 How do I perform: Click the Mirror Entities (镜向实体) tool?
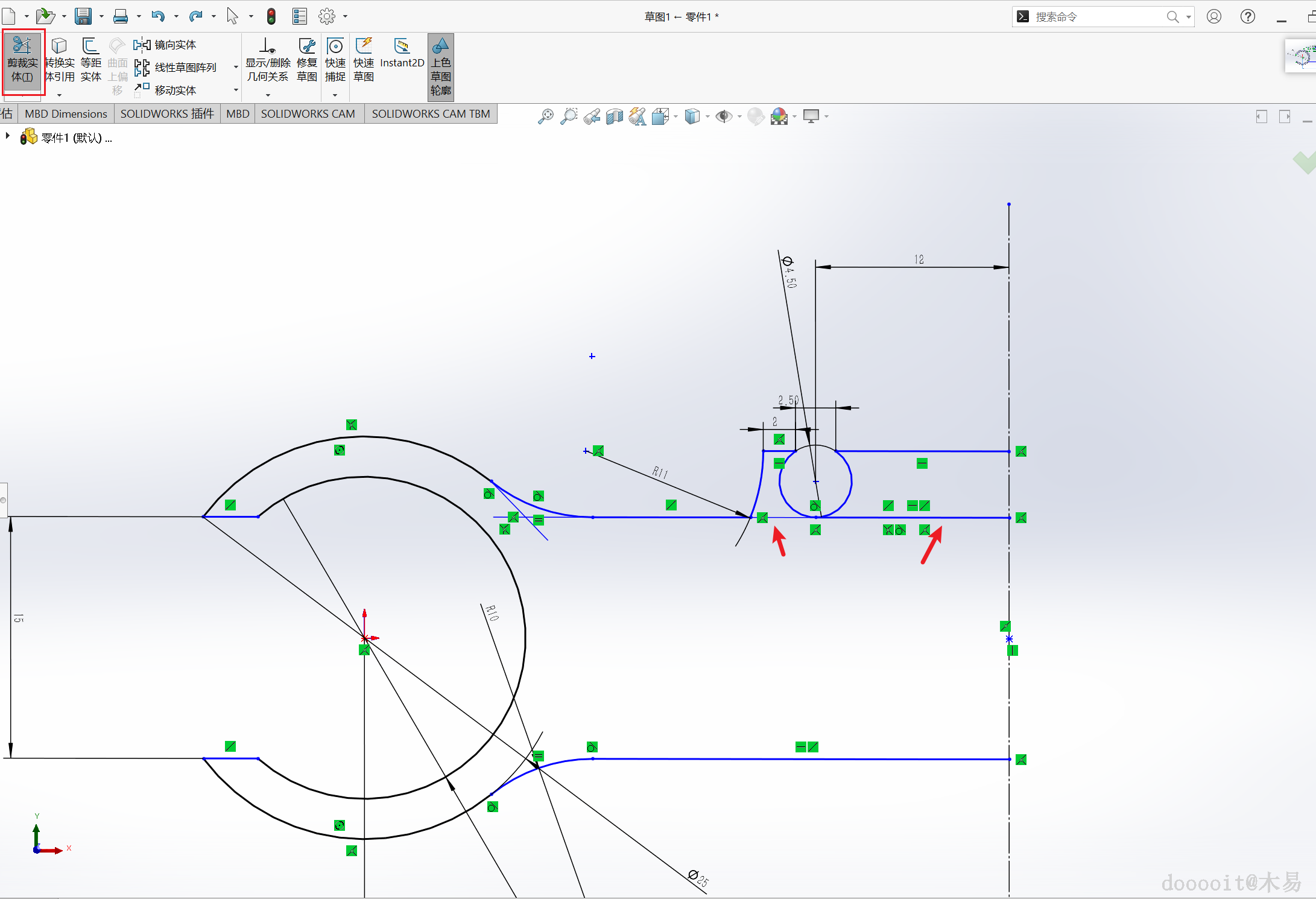coord(165,45)
